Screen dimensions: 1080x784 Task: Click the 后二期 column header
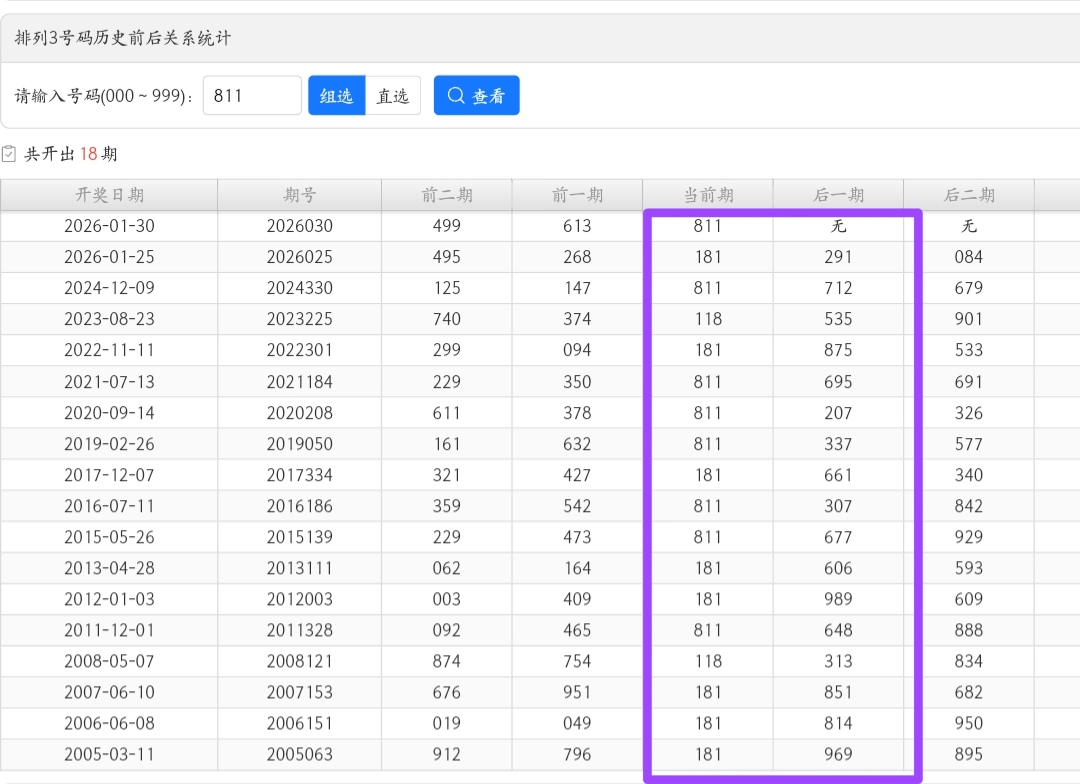click(968, 195)
